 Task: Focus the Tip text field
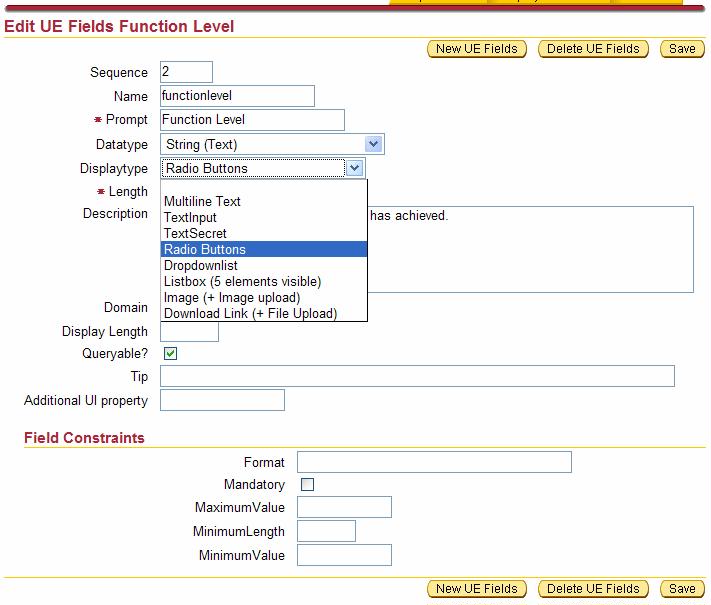tap(417, 376)
